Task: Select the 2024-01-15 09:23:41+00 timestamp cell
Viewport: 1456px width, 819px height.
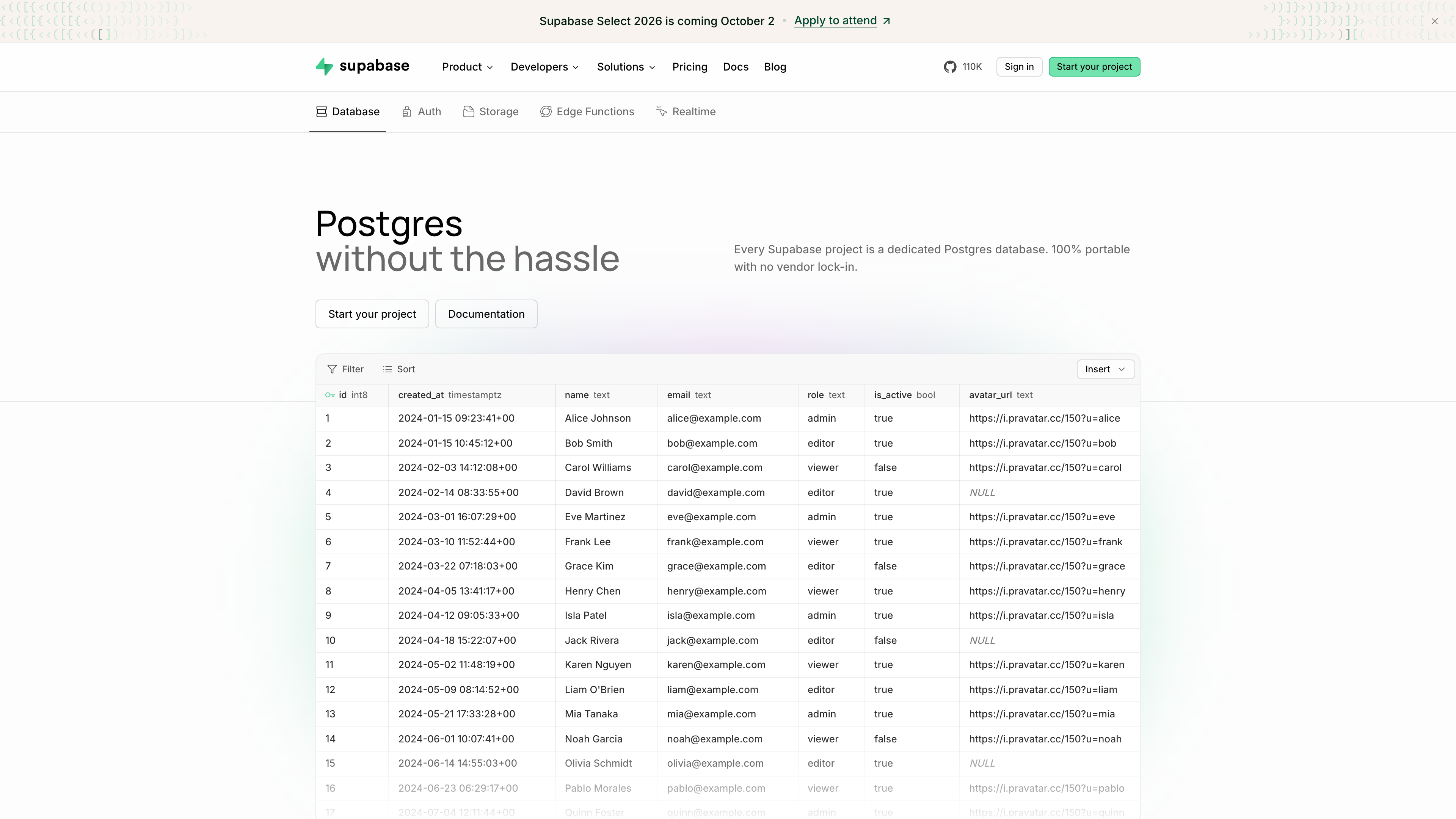Action: pos(472,418)
